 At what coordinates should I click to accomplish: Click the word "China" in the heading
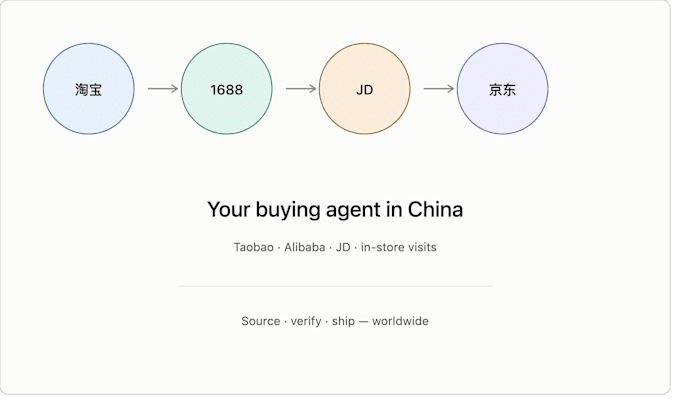click(x=435, y=209)
